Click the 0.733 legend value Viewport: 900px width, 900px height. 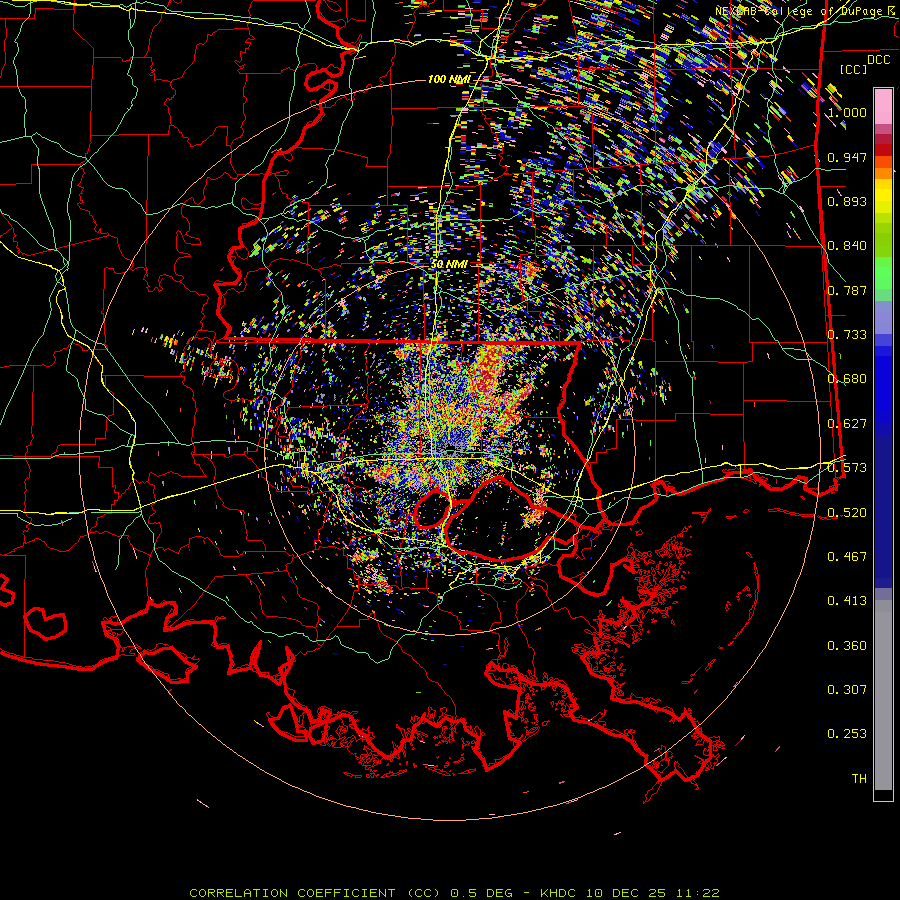point(847,335)
